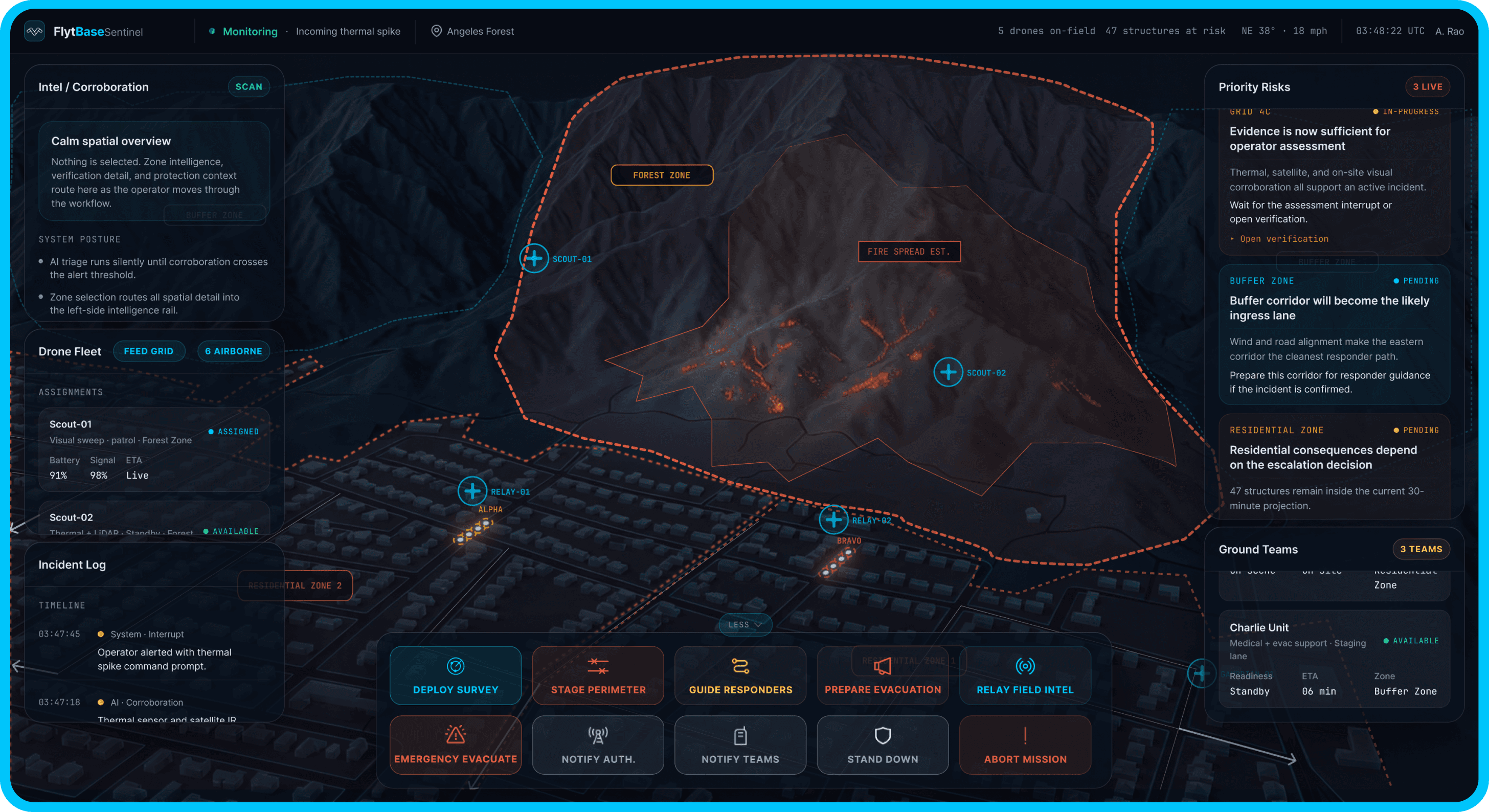1489x812 pixels.
Task: Click the Stand Down shield icon
Action: (x=882, y=735)
